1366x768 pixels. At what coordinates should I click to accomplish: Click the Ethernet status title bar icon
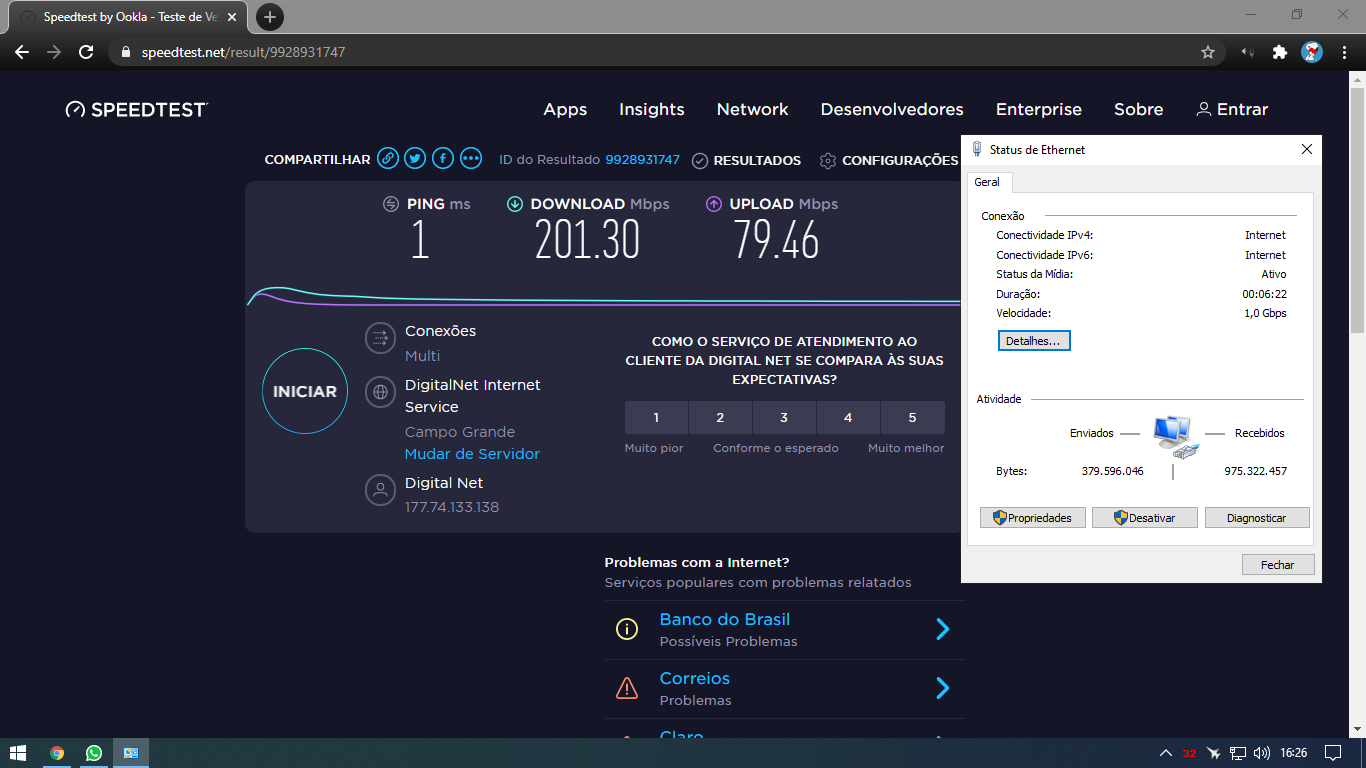point(977,149)
